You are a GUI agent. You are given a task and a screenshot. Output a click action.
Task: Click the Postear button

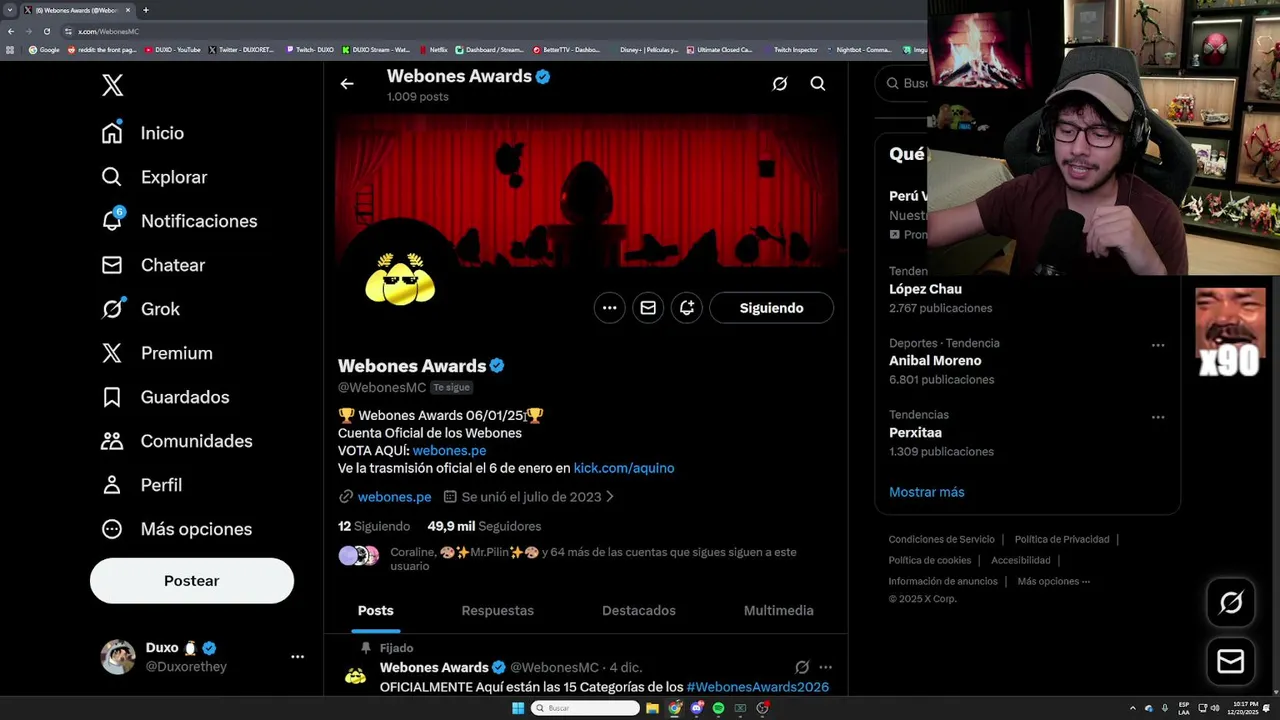click(192, 581)
